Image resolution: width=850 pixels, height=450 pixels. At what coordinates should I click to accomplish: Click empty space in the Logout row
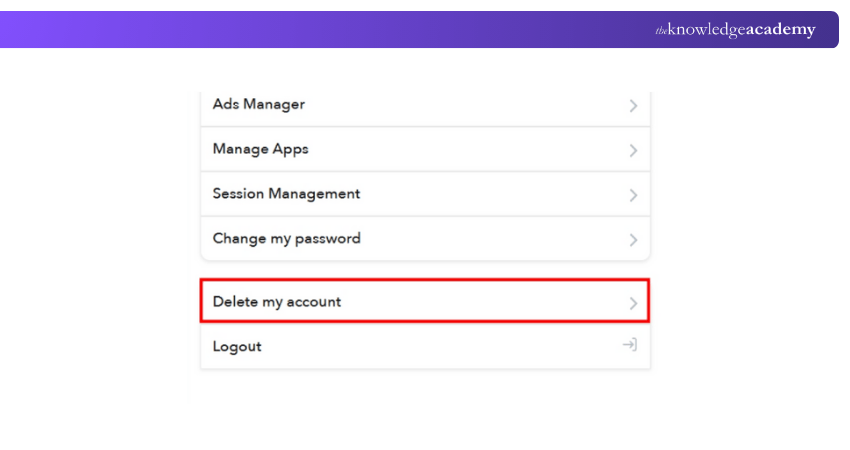(440, 347)
